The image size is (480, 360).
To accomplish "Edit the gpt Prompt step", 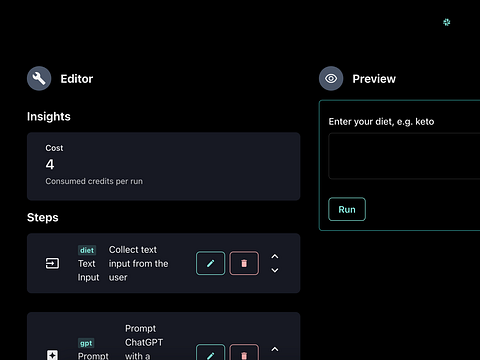I will click(210, 352).
